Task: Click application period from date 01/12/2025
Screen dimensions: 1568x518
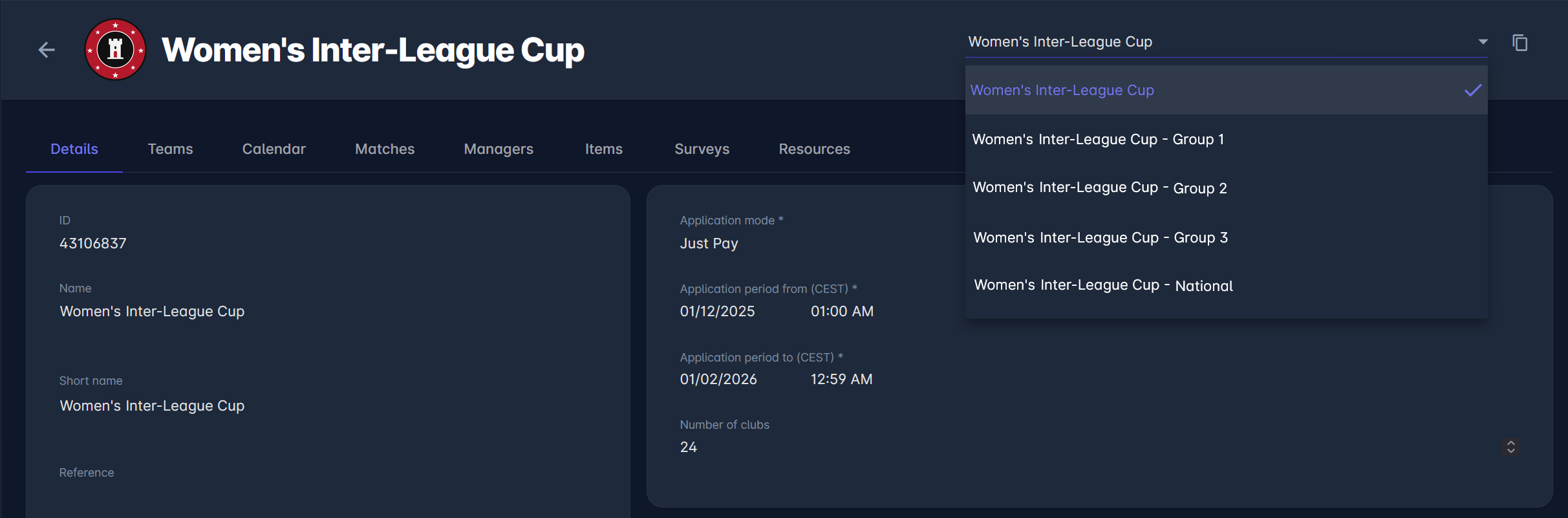Action: click(718, 311)
